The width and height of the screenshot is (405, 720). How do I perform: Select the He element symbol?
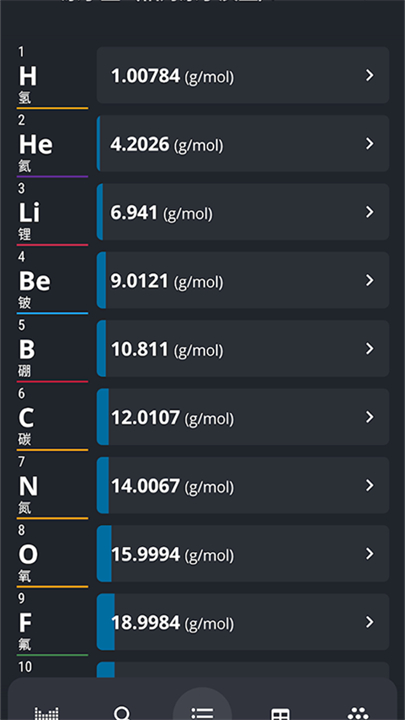35,145
